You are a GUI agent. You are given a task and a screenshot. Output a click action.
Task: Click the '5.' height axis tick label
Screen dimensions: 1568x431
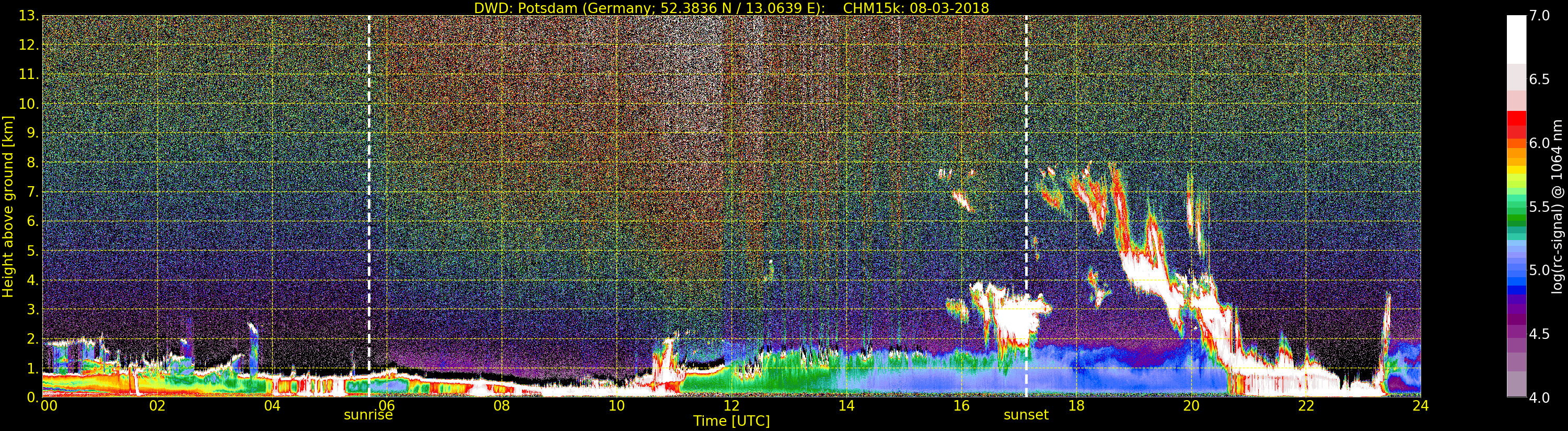click(32, 251)
